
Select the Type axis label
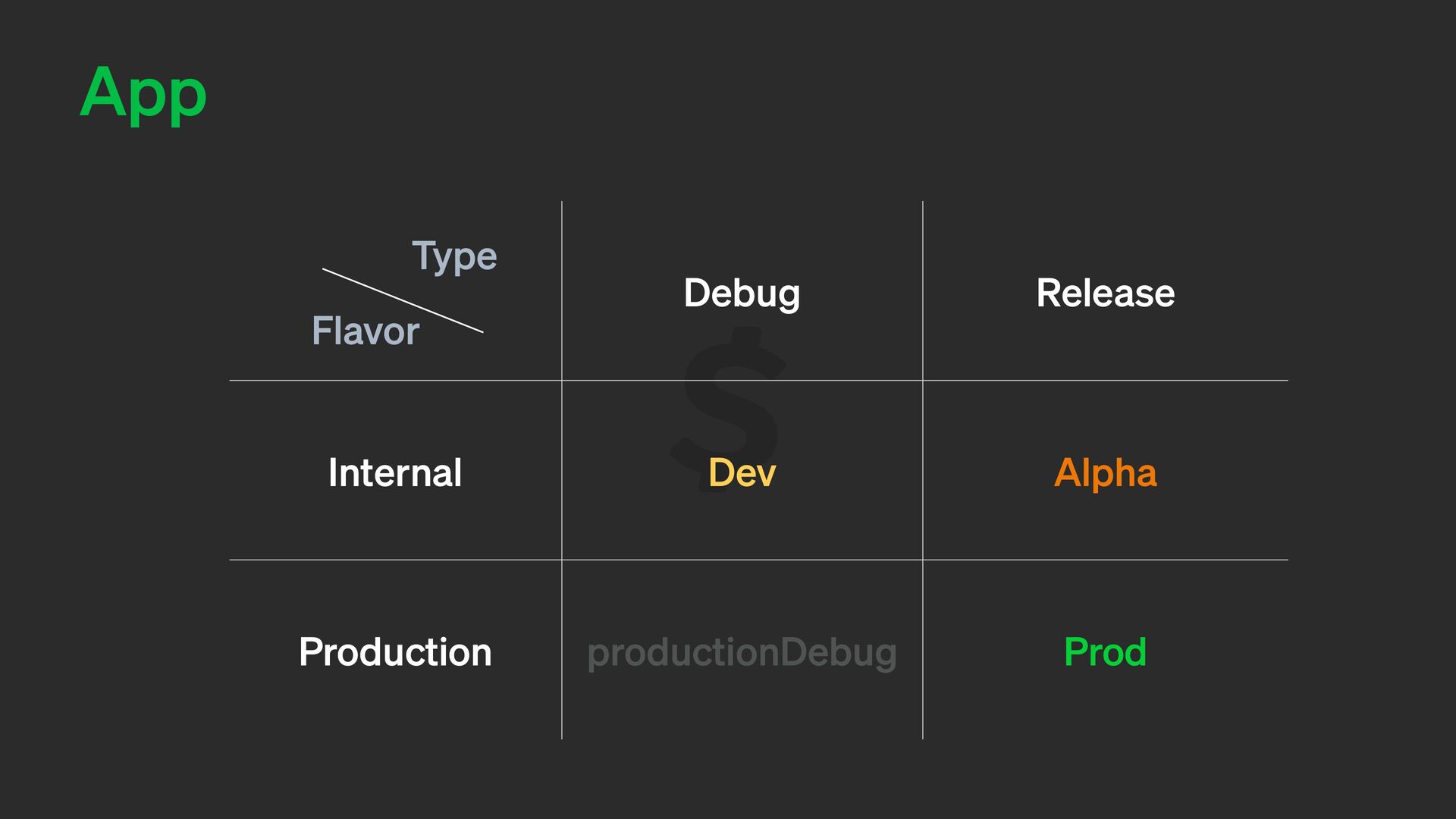[454, 256]
